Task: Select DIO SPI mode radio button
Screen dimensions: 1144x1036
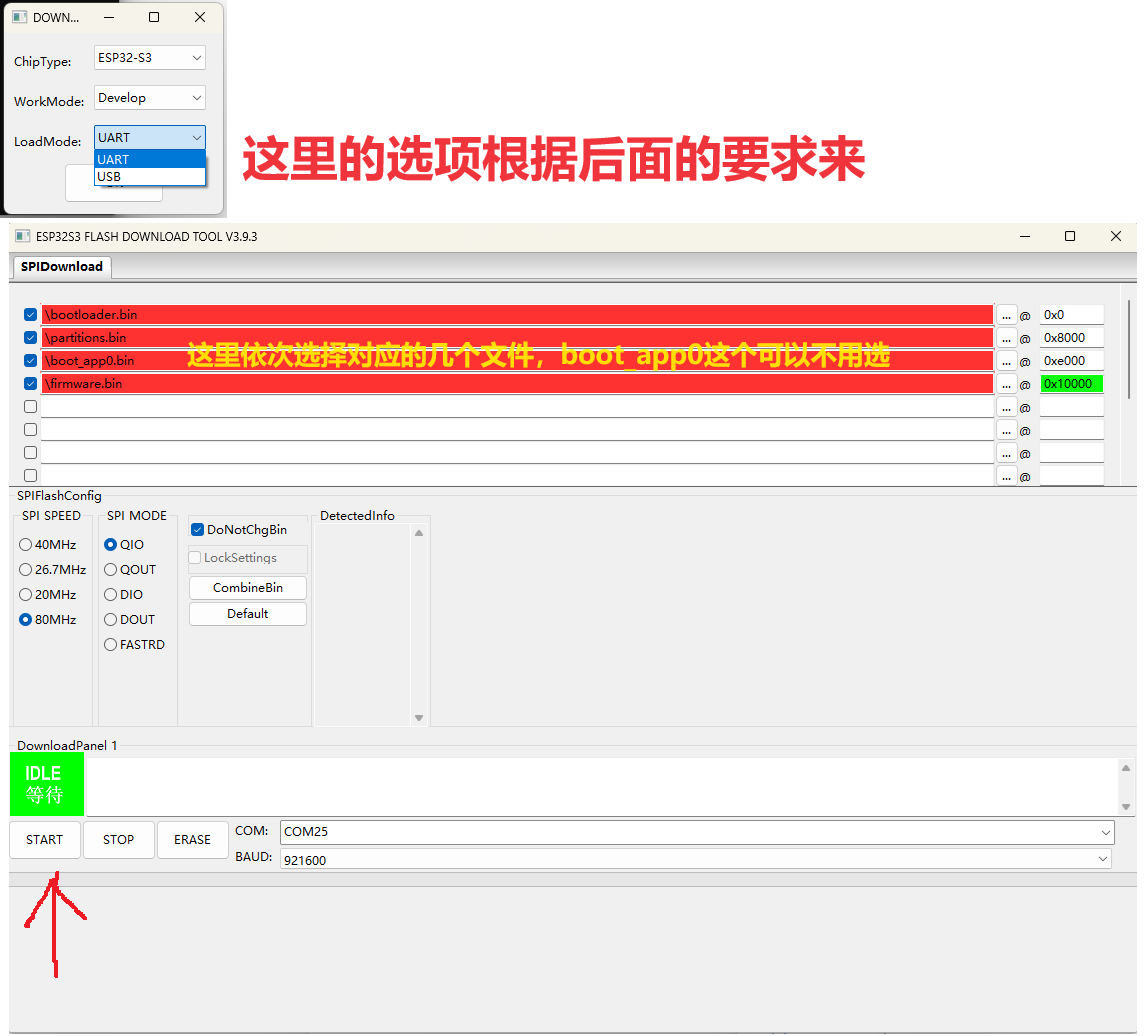Action: (x=111, y=595)
